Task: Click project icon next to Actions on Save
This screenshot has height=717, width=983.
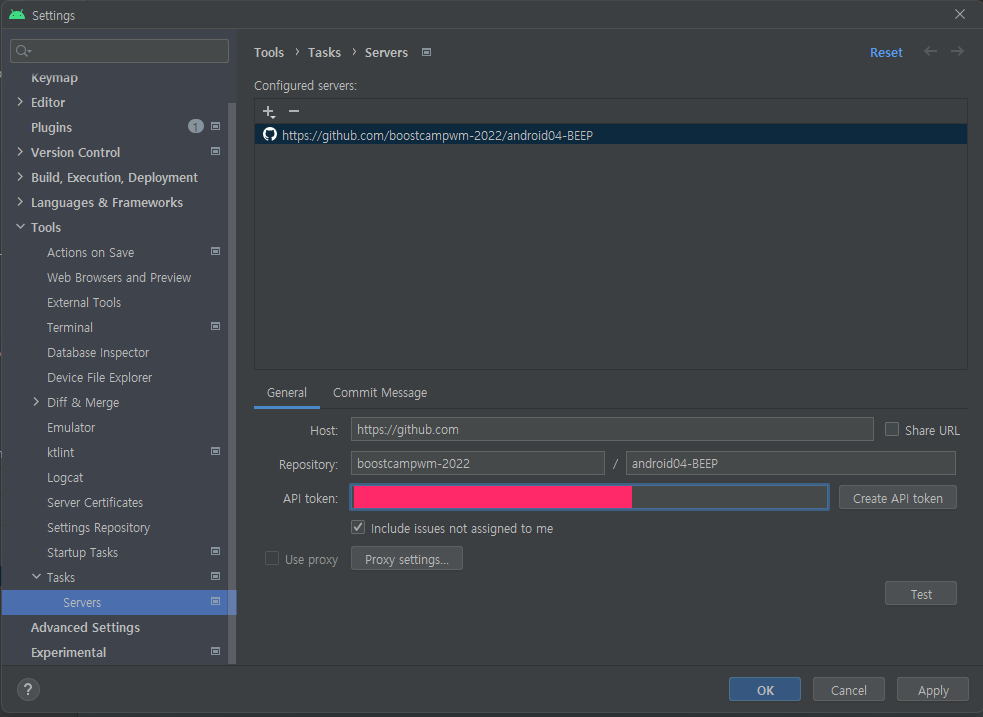Action: [x=216, y=251]
